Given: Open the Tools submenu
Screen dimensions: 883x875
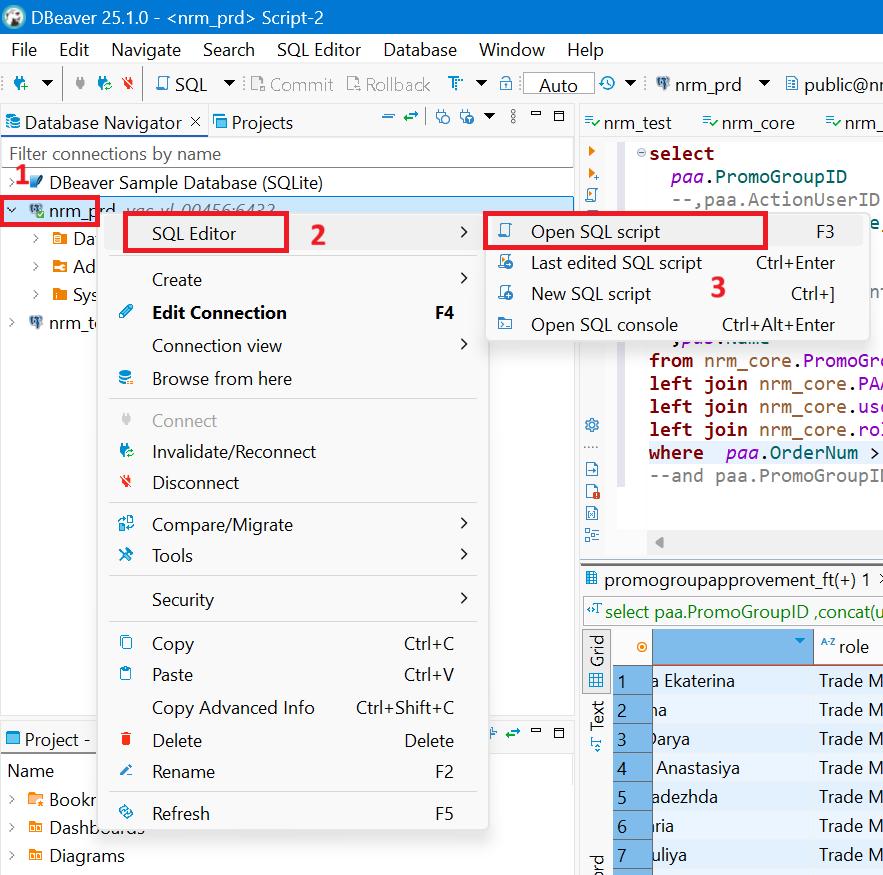Looking at the screenshot, I should pos(292,556).
